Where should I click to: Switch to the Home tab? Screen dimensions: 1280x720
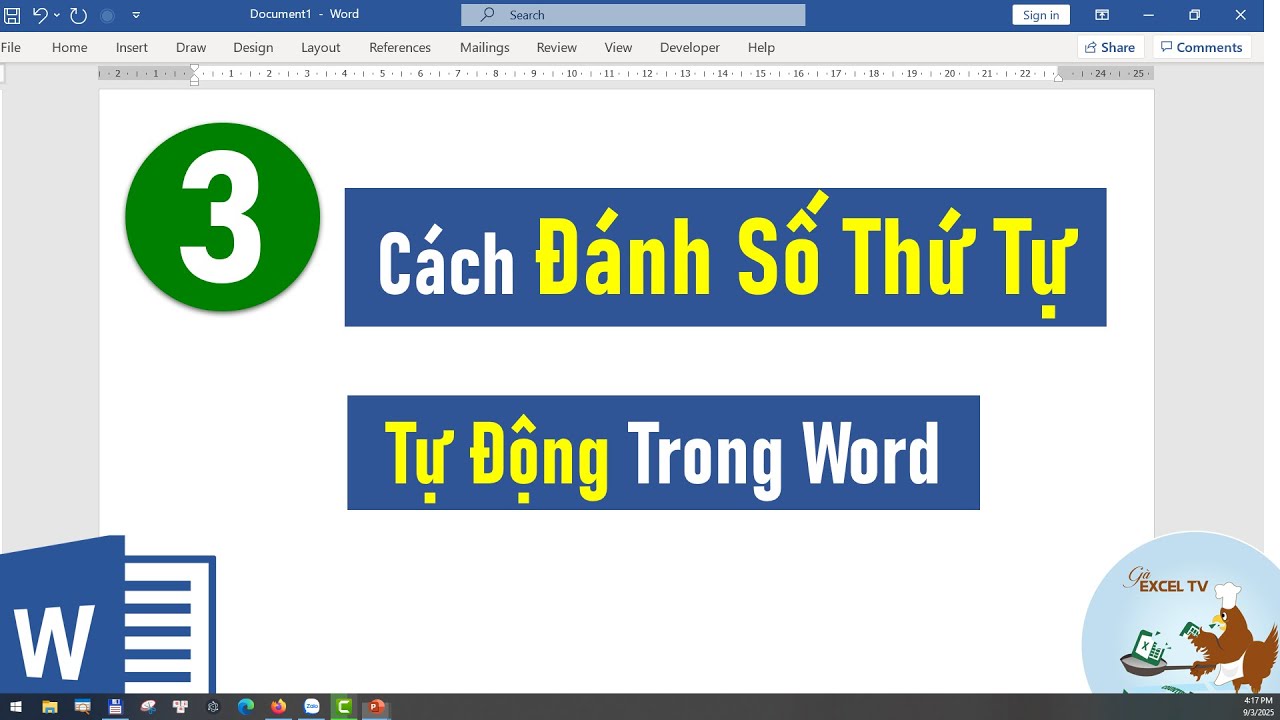point(70,47)
